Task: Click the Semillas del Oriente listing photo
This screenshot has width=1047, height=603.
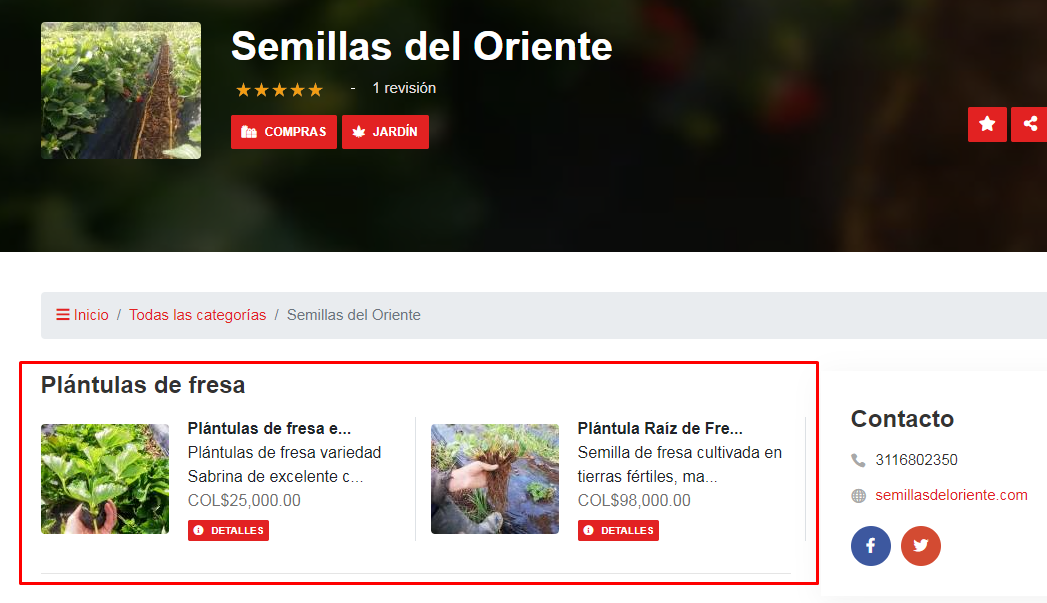Action: (121, 91)
